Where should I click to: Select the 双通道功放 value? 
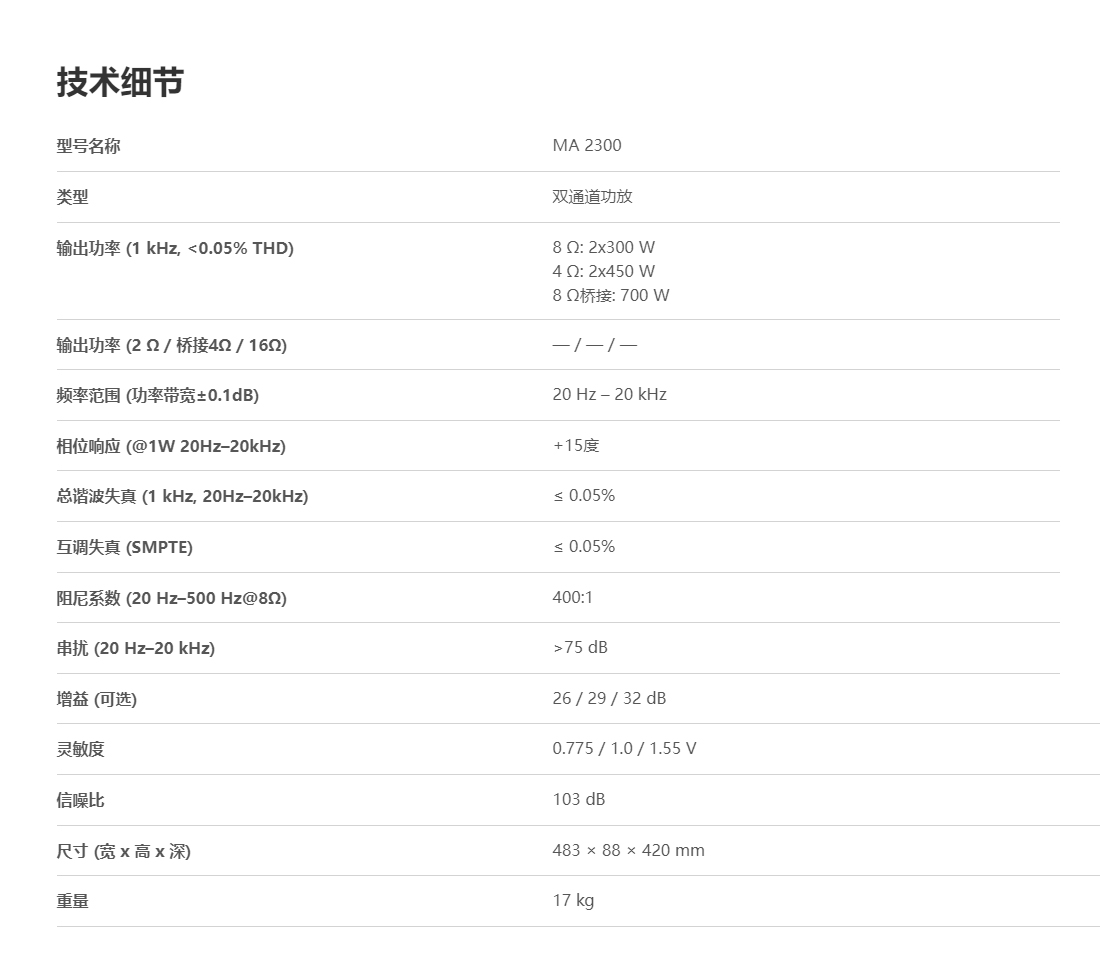[592, 196]
